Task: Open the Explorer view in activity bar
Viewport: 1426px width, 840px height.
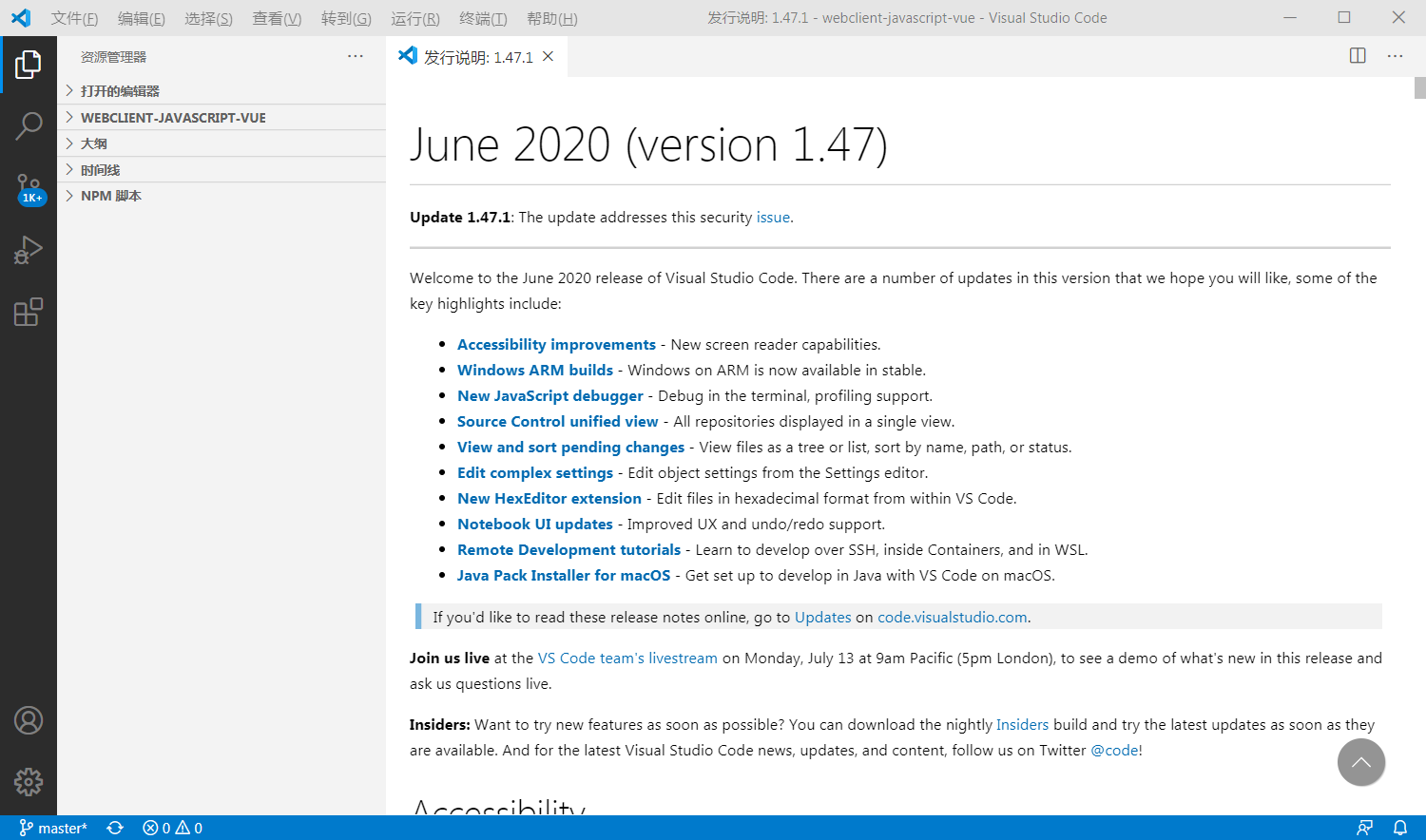Action: tap(29, 65)
